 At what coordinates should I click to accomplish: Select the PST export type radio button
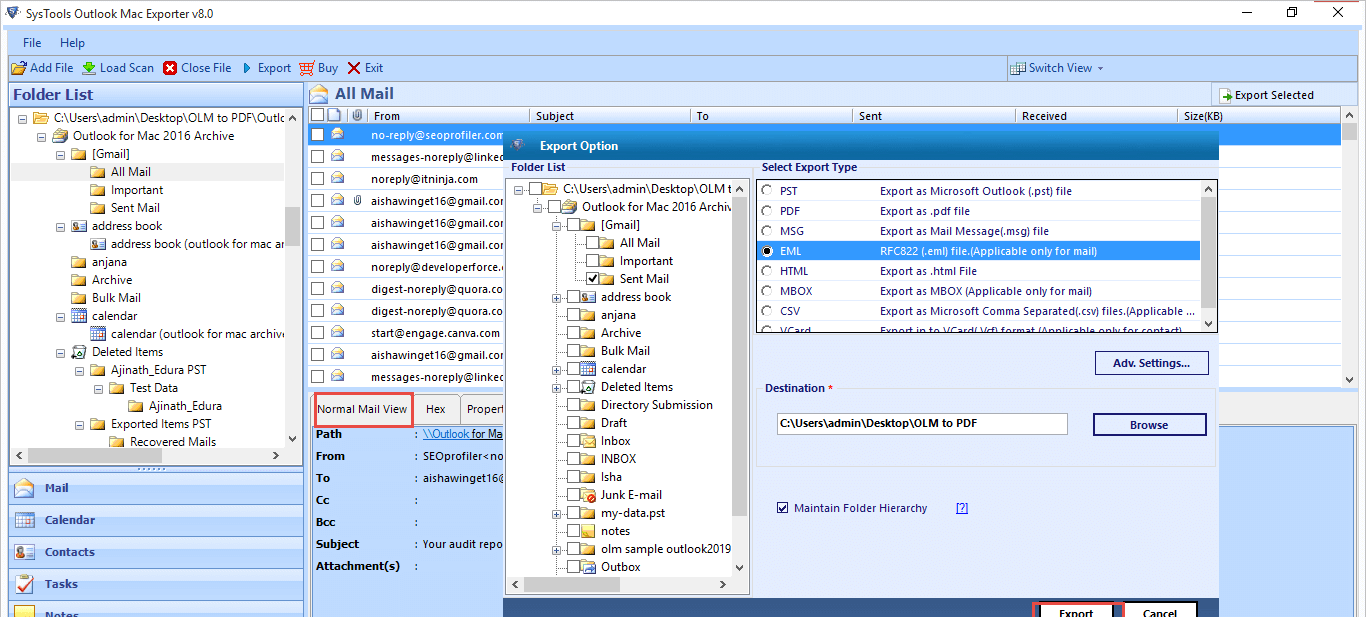click(767, 191)
